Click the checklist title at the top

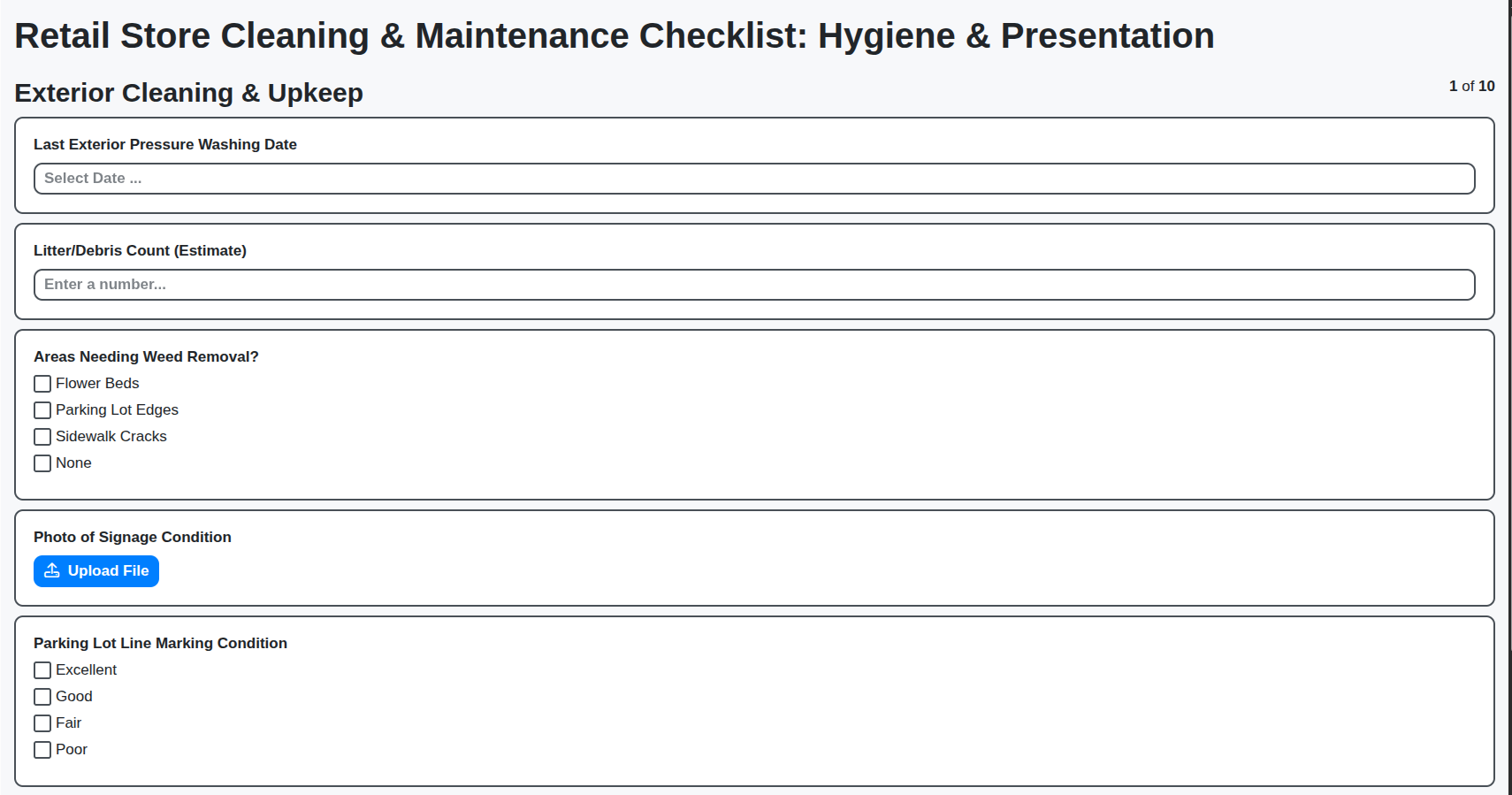point(614,35)
